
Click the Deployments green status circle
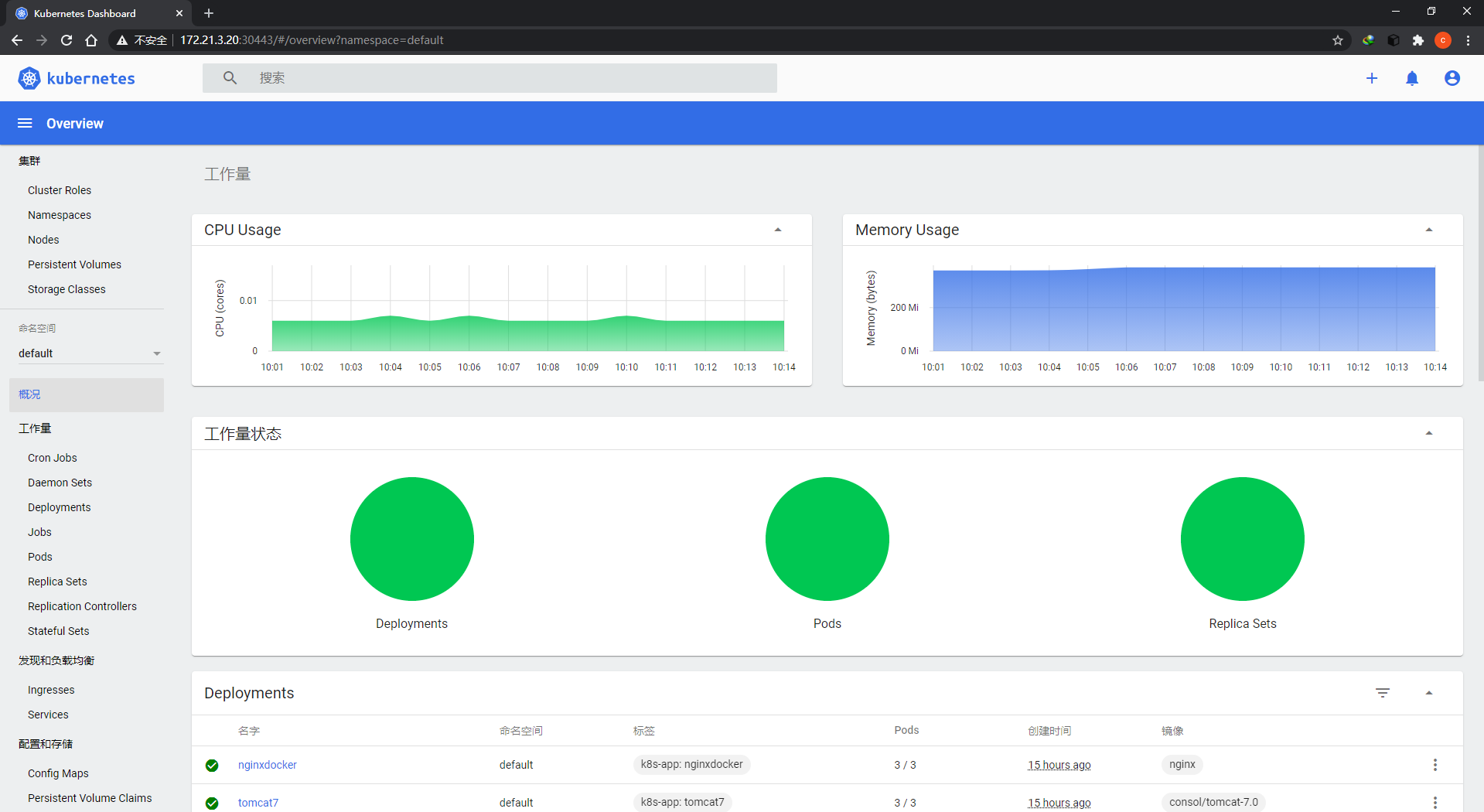pyautogui.click(x=411, y=539)
